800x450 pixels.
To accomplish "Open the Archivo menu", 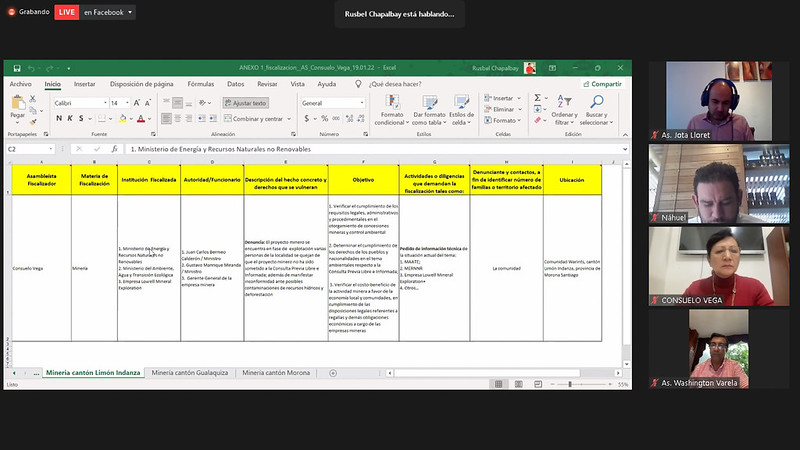I will pyautogui.click(x=20, y=84).
